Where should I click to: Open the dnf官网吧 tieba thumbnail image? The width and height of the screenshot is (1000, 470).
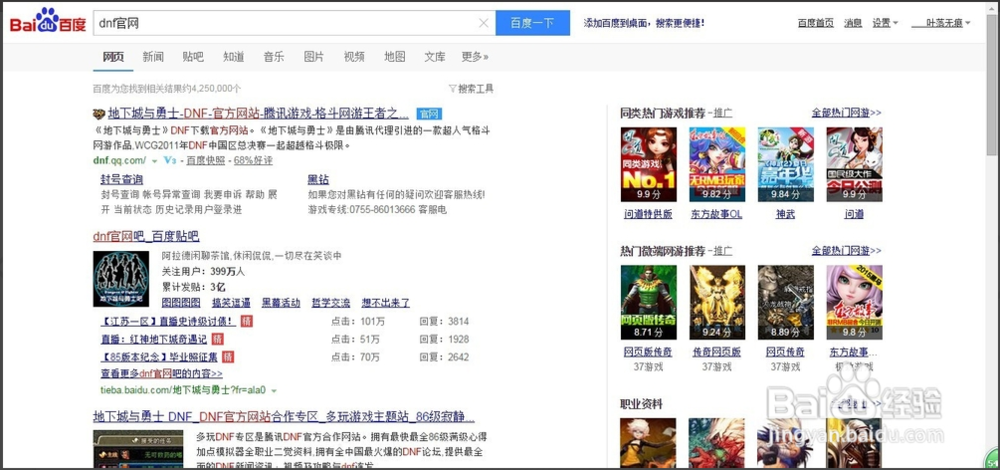click(121, 278)
